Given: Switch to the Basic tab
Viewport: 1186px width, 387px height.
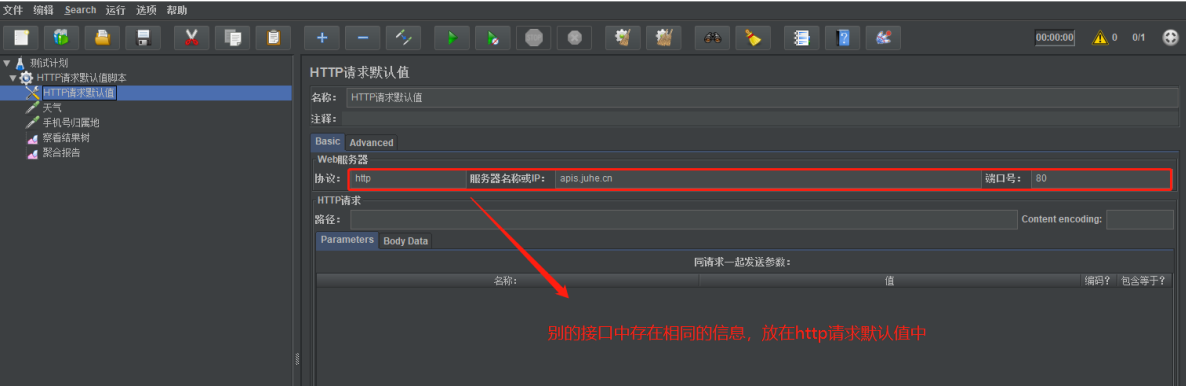Looking at the screenshot, I should (x=328, y=141).
